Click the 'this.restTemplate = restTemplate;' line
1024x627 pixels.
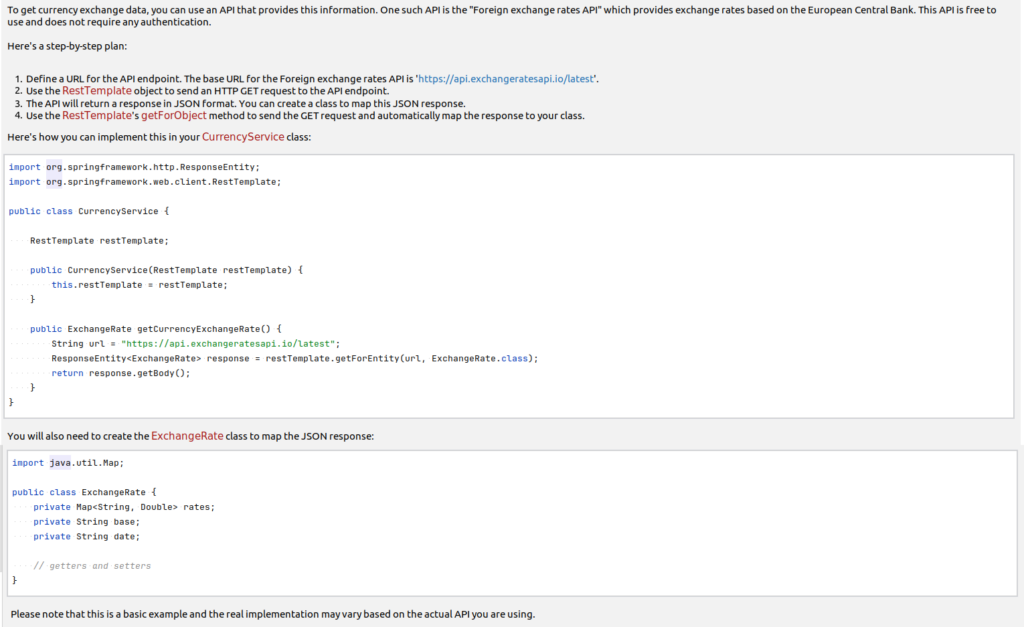[x=139, y=285]
